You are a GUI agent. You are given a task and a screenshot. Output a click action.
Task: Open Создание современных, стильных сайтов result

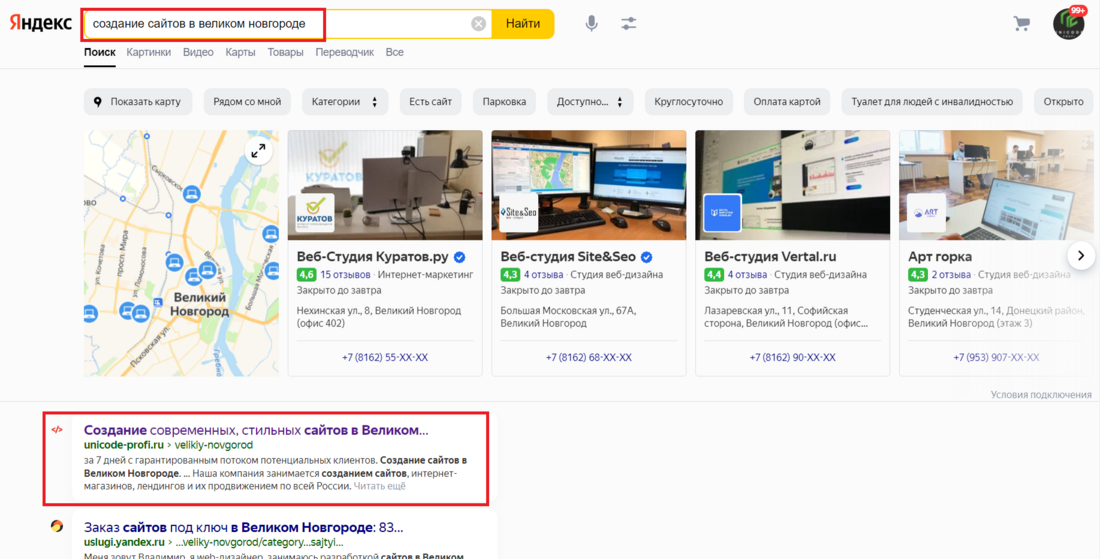click(256, 430)
